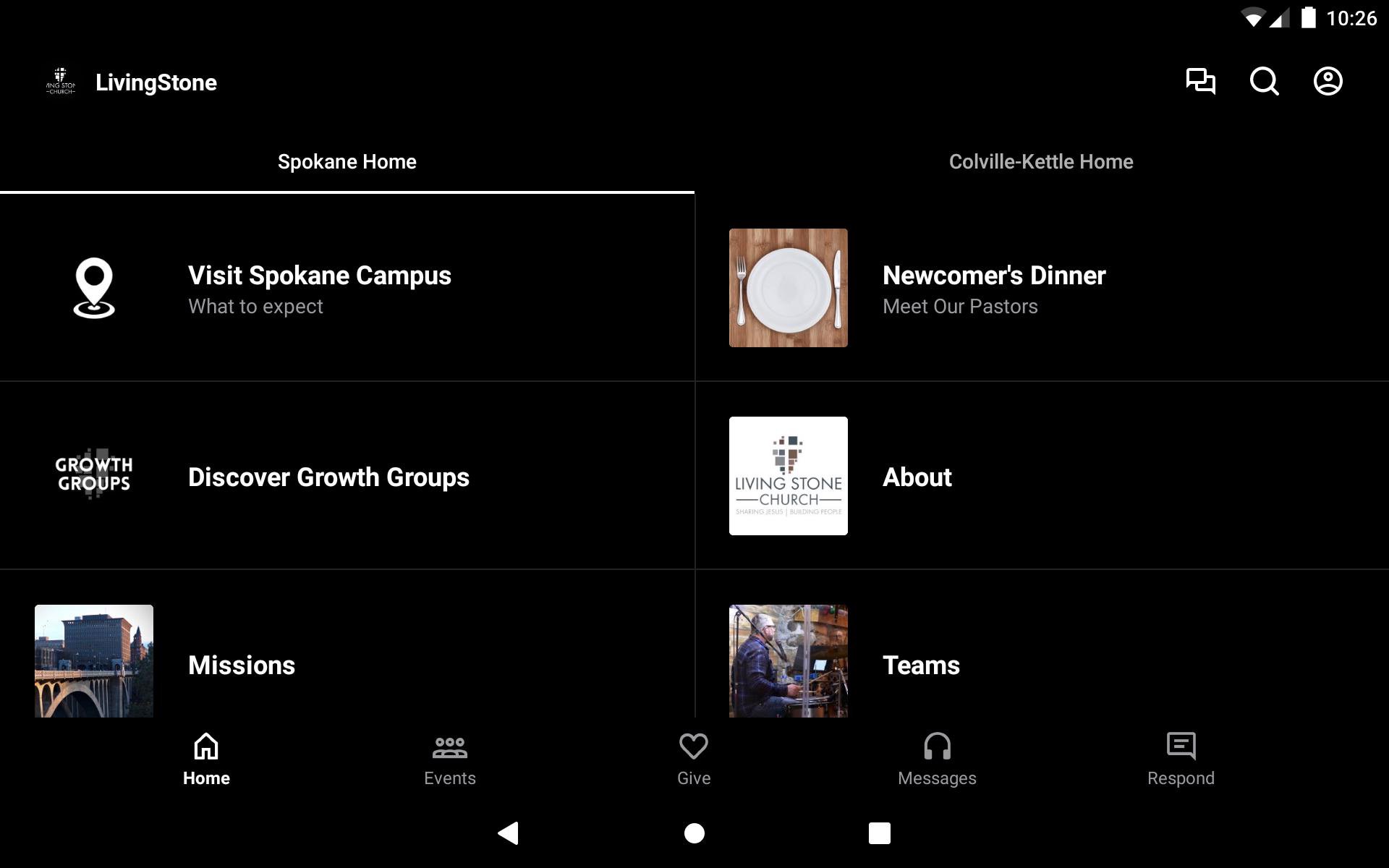This screenshot has height=868, width=1389.
Task: Select Home in bottom navigation
Action: [x=206, y=759]
